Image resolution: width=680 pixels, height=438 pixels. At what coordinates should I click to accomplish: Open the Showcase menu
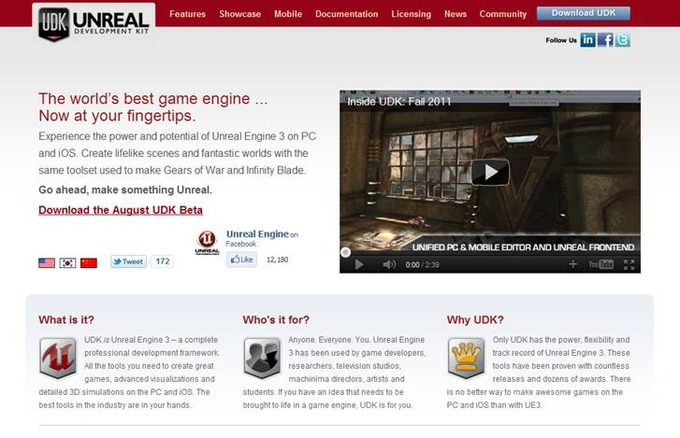coord(240,14)
